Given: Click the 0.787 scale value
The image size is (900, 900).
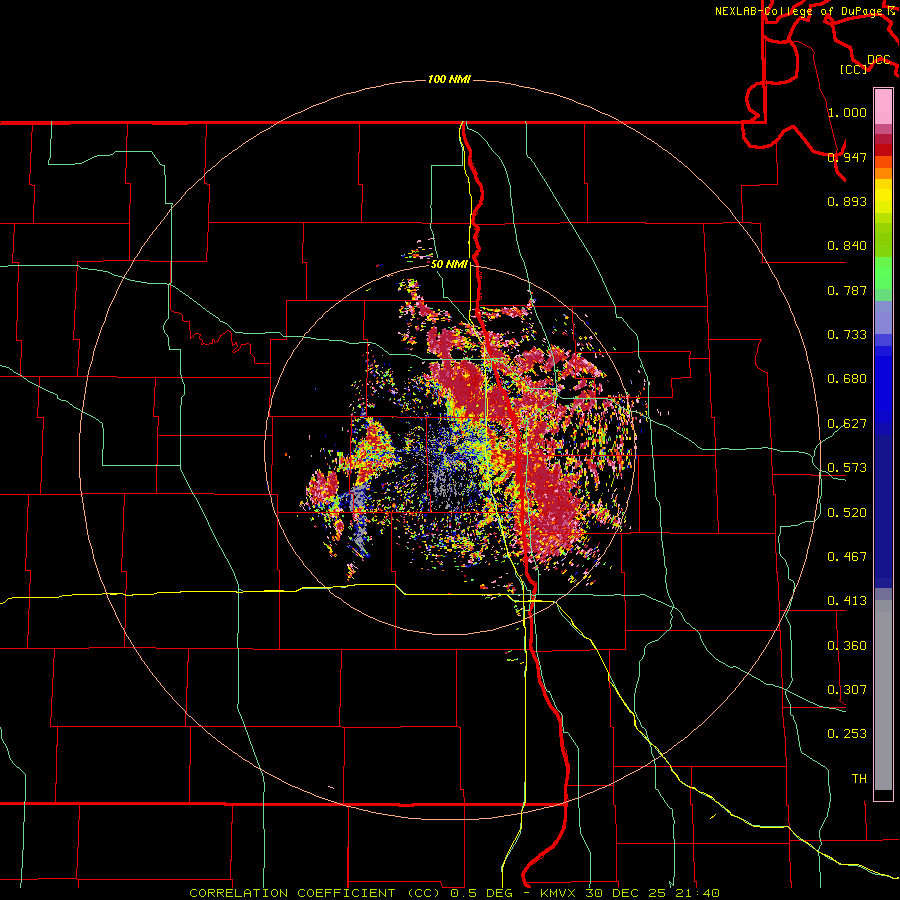Looking at the screenshot, I should click(x=847, y=290).
